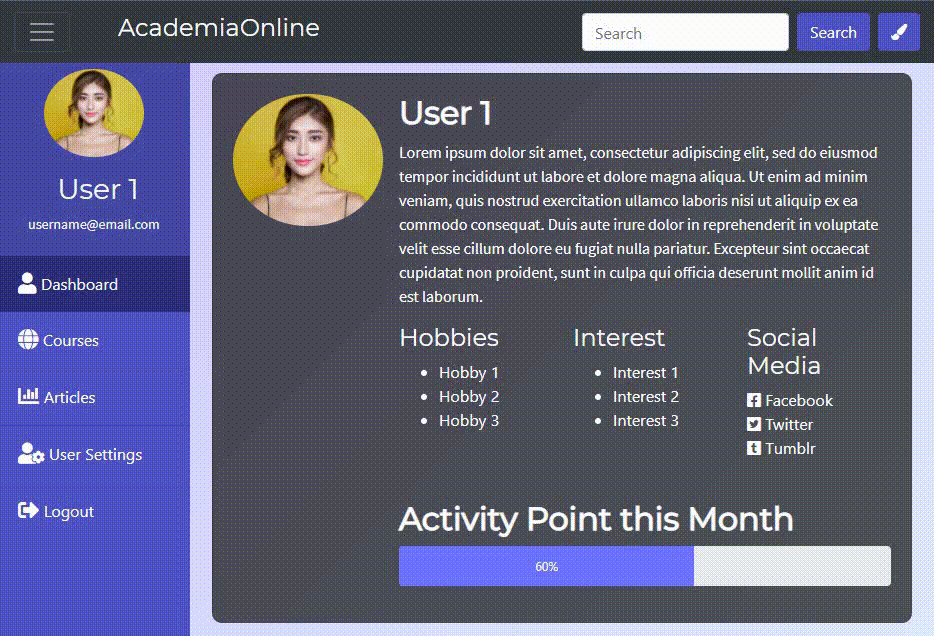Click the User Settings gear icon
934x636 pixels.
click(31, 453)
